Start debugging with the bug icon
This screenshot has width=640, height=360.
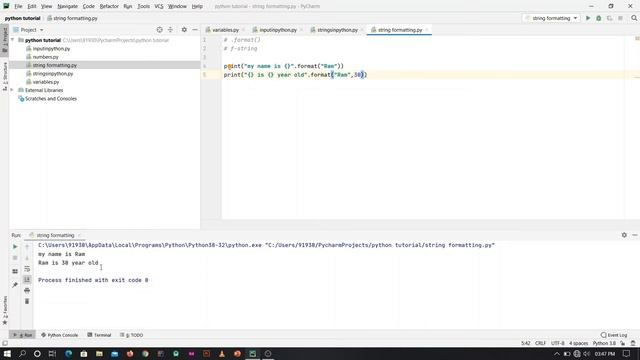click(599, 18)
